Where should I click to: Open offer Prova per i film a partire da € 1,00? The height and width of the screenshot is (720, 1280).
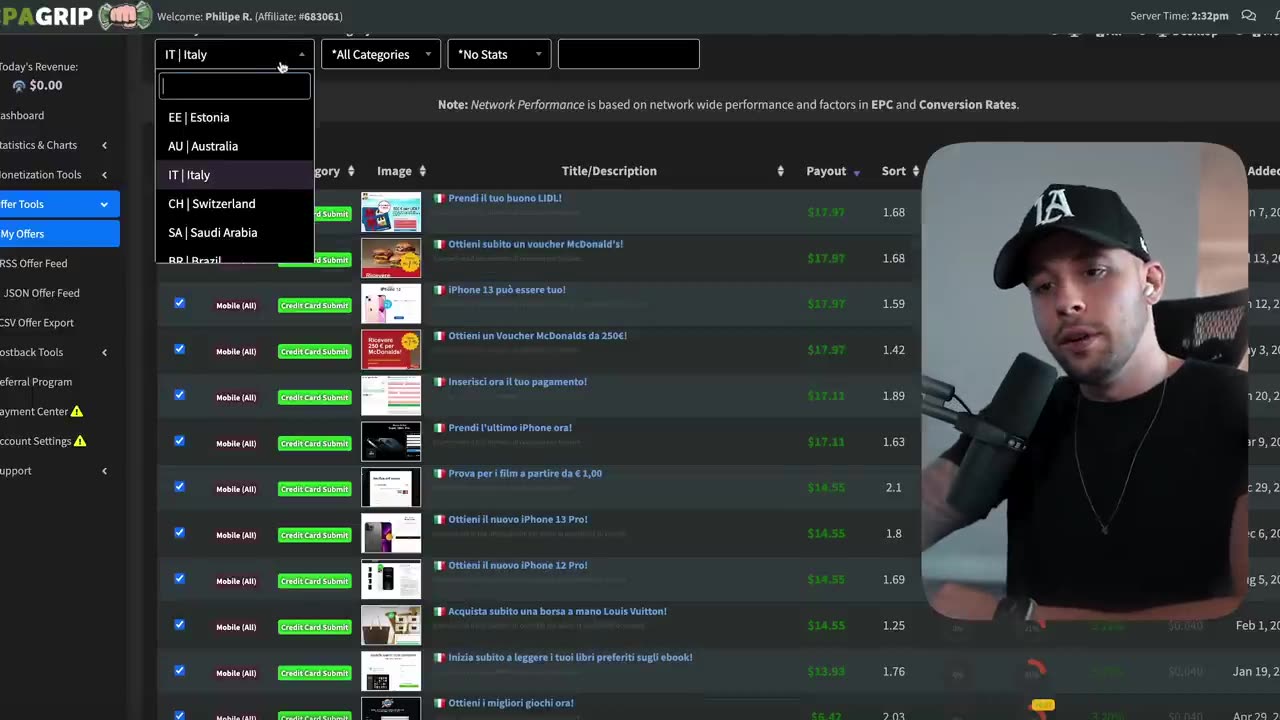(525, 474)
